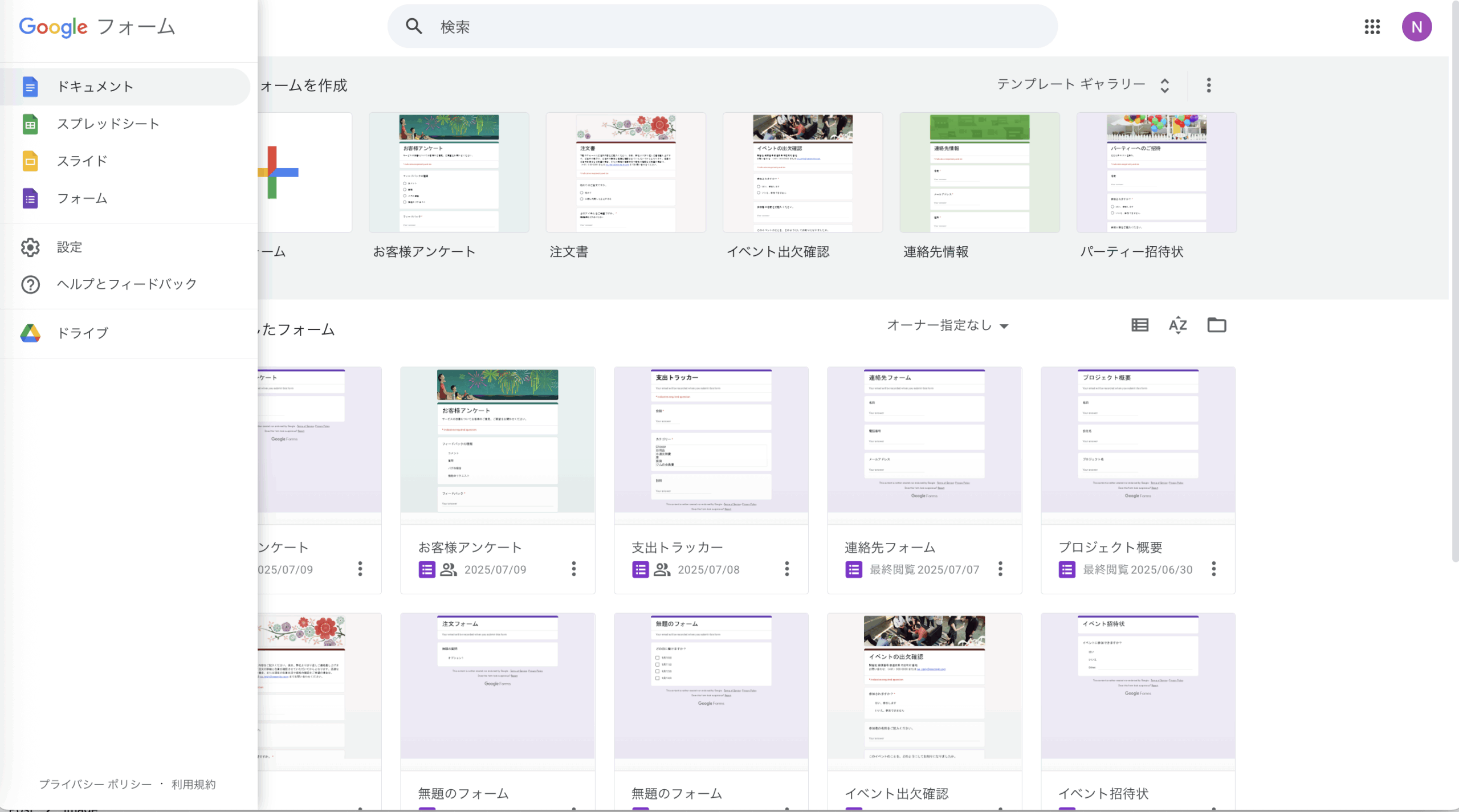Click Forms file icon on プロジェクト概要 card
Screen dimensions: 1459x812
pos(1067,569)
